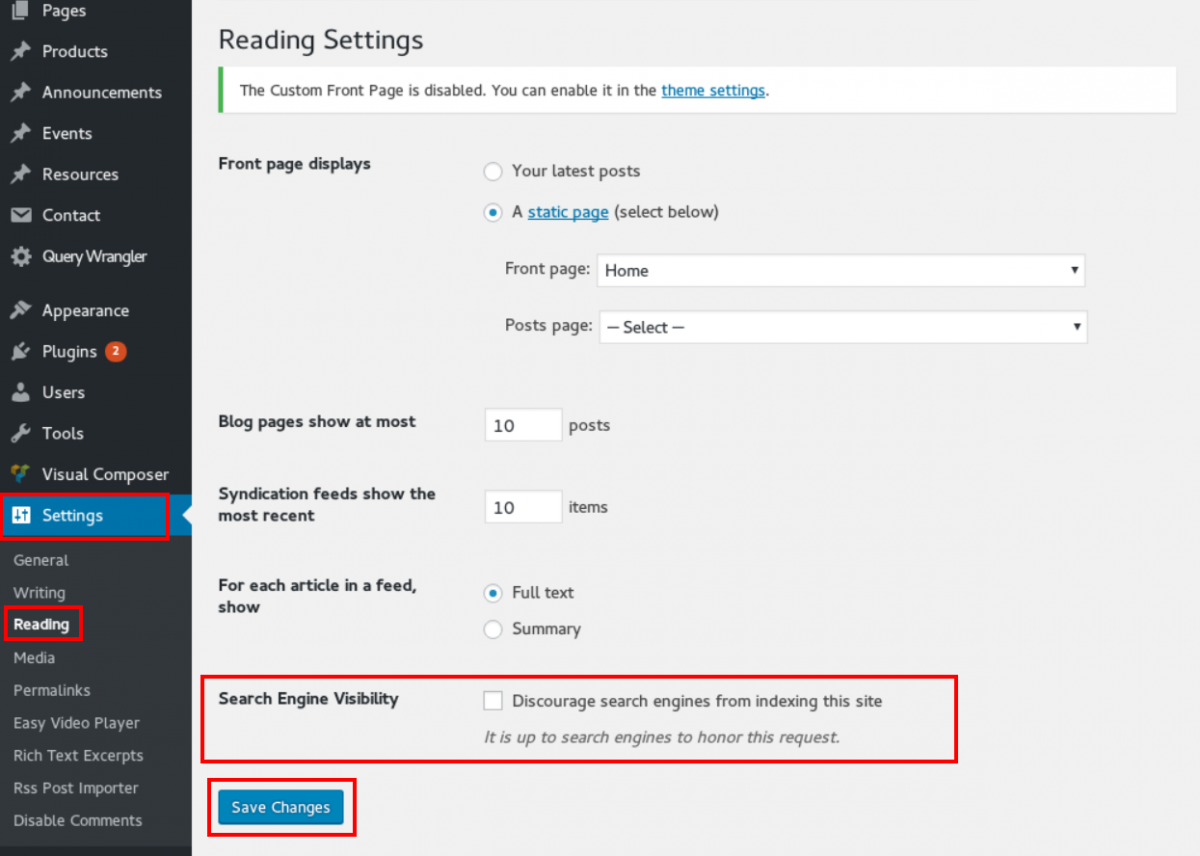The image size is (1200, 856).
Task: Open Query Wrangler via its gear icon
Action: coord(20,256)
